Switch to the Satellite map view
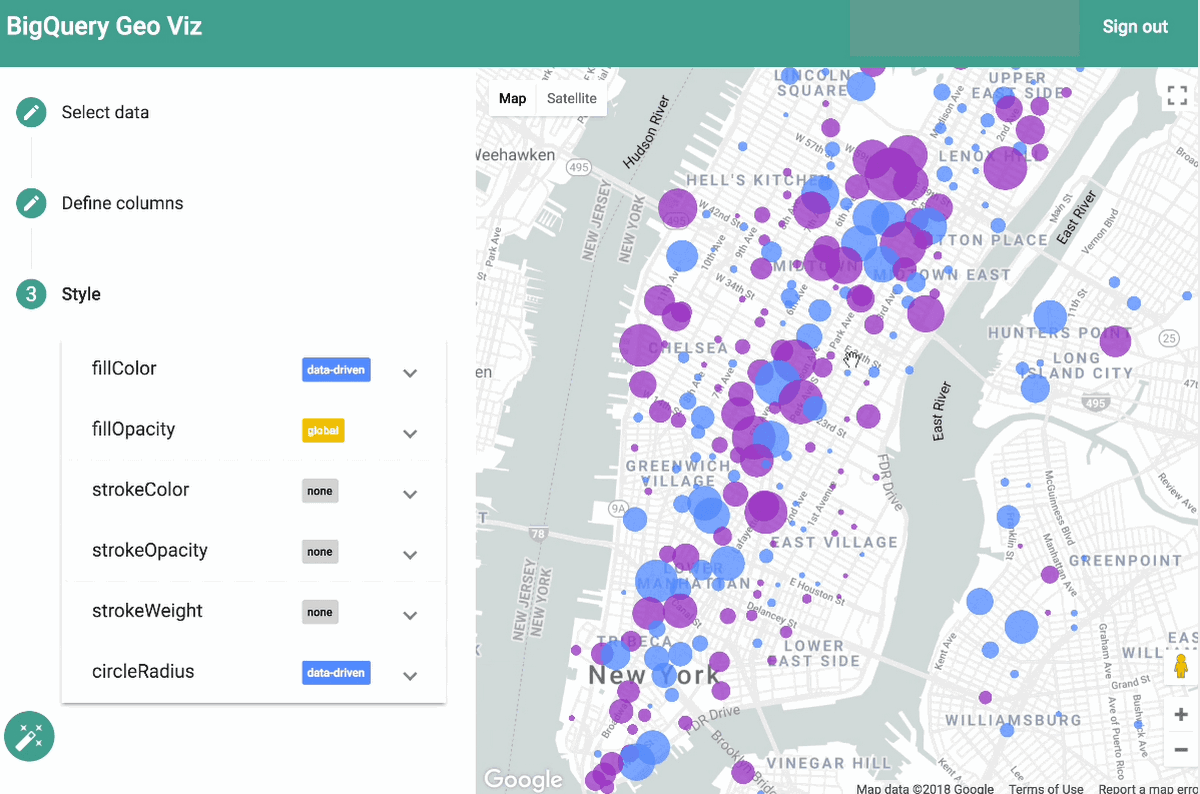1200x794 pixels. 571,98
